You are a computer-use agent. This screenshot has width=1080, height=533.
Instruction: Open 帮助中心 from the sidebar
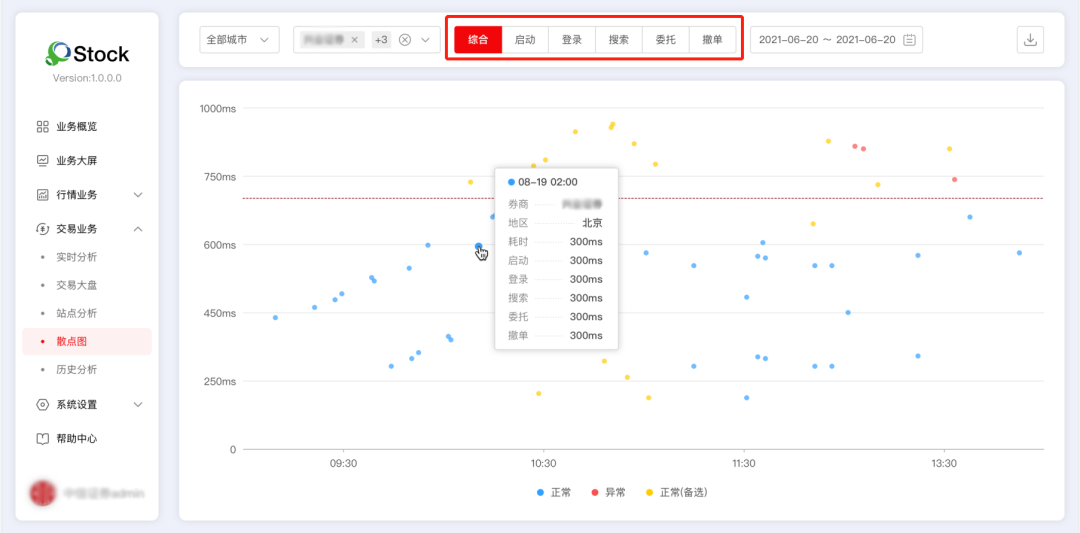(x=76, y=439)
